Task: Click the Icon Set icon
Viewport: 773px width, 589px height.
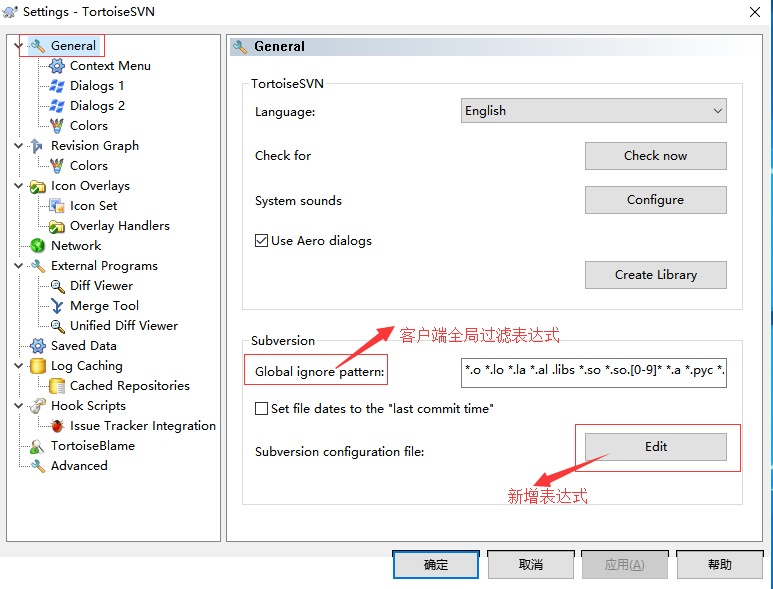Action: 57,206
